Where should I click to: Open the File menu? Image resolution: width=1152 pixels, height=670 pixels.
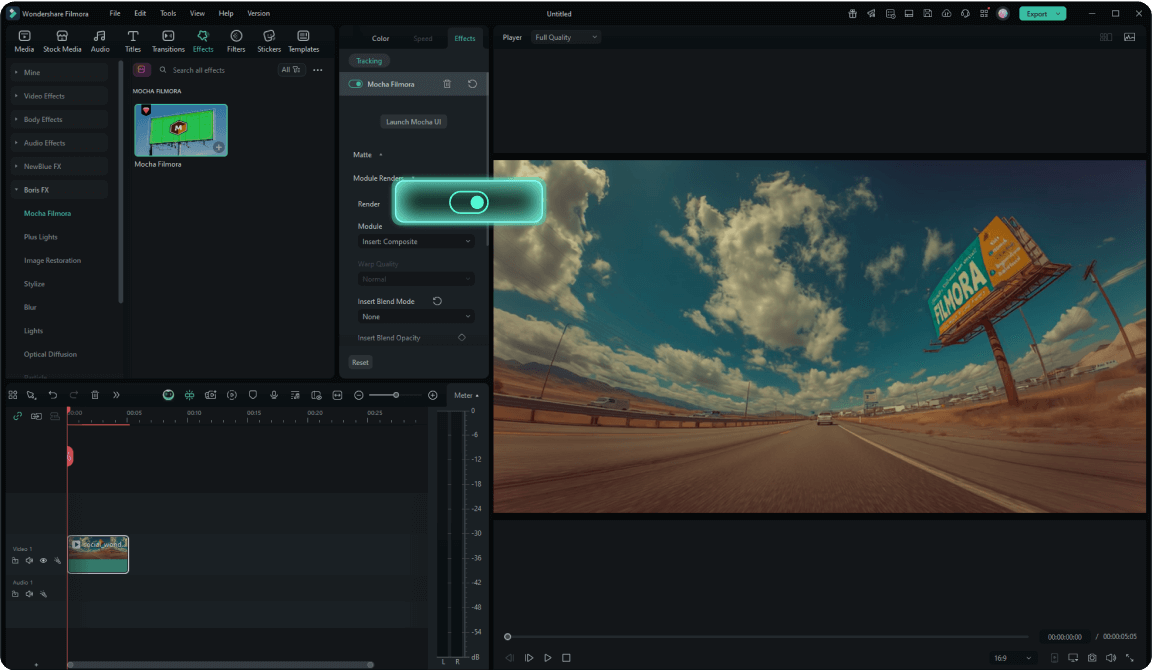point(115,13)
